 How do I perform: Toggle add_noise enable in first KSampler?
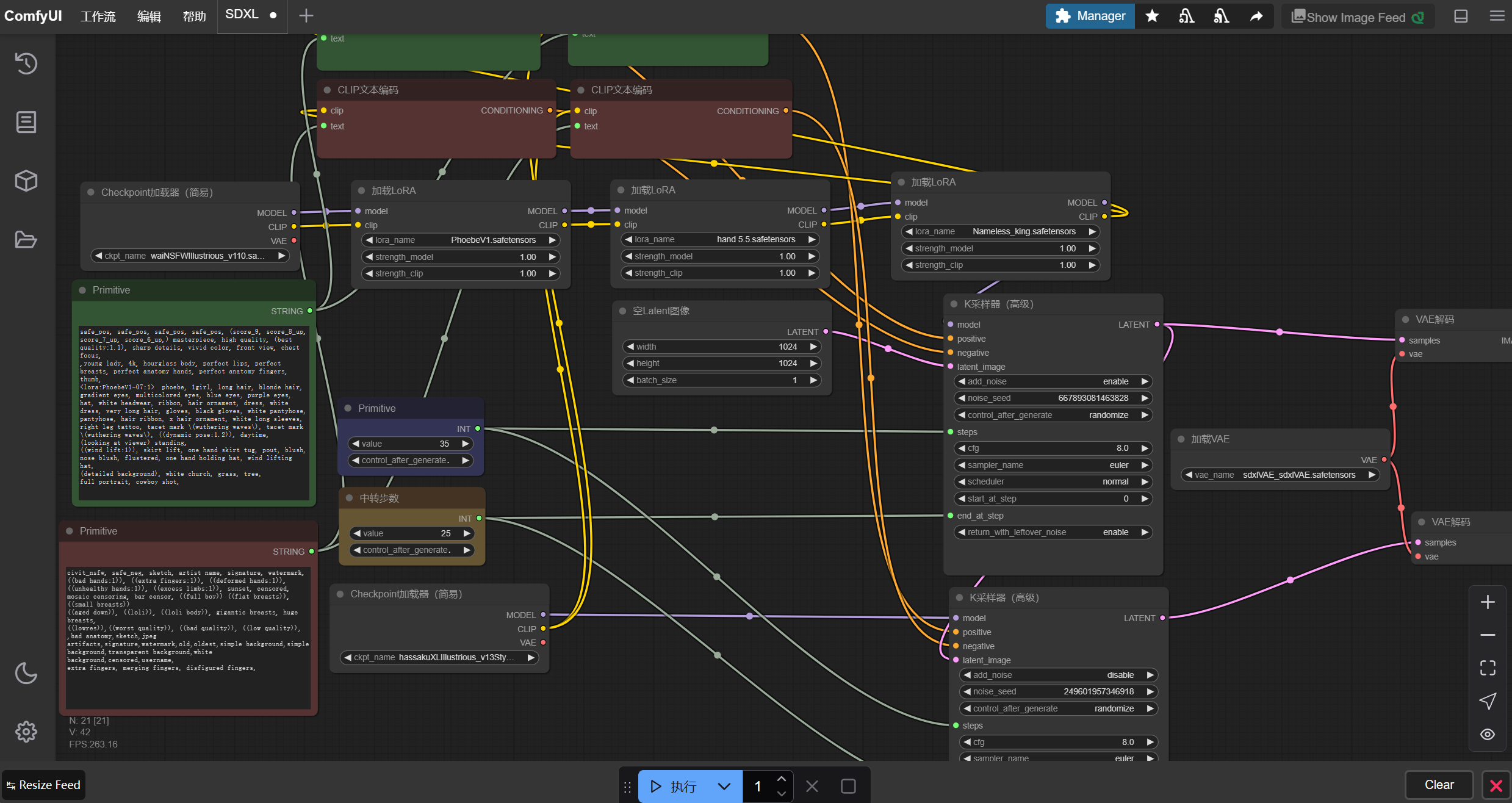(1053, 381)
